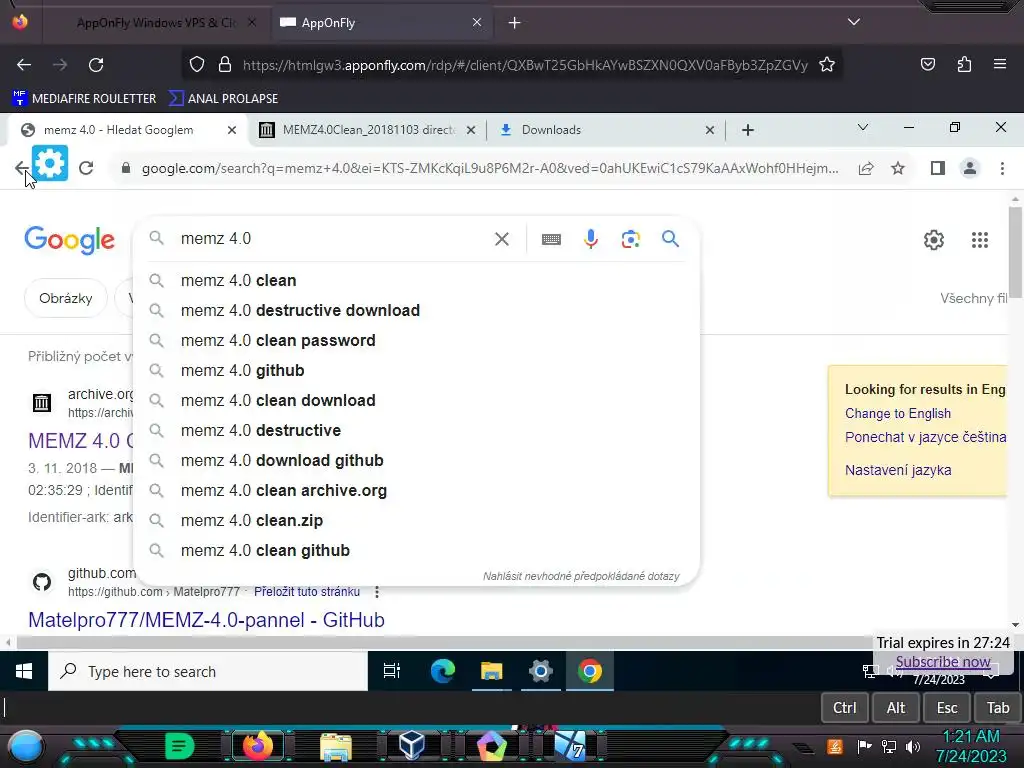Report inappropriate predictions link
This screenshot has height=768, width=1024.
581,576
